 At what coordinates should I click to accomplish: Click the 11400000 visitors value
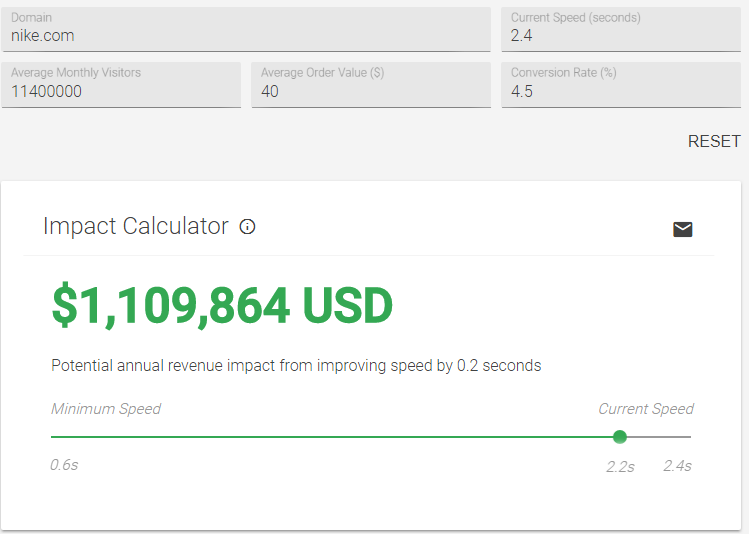[46, 91]
